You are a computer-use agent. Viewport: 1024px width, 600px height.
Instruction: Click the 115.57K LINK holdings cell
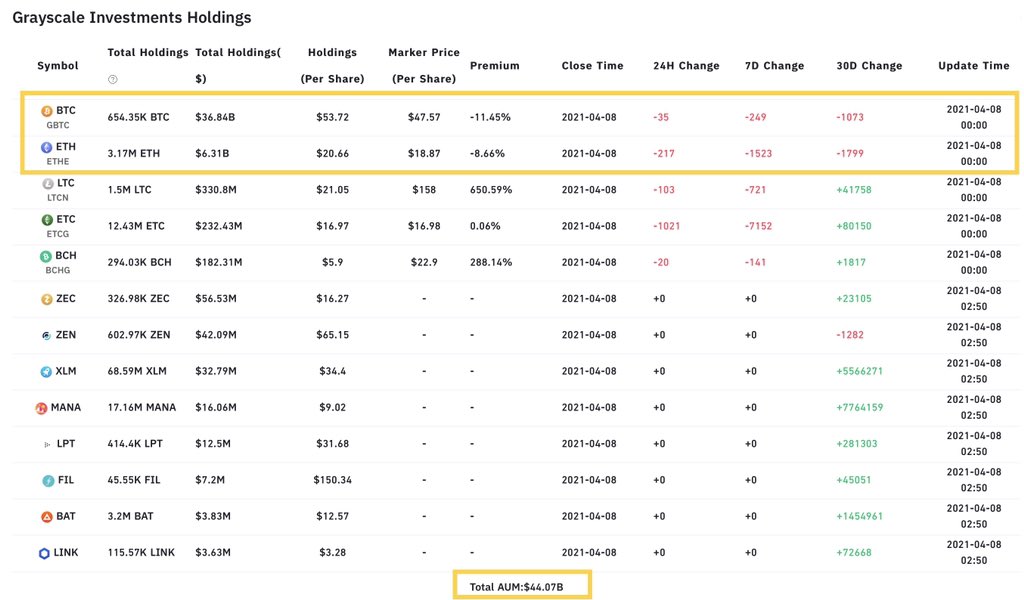pos(141,552)
